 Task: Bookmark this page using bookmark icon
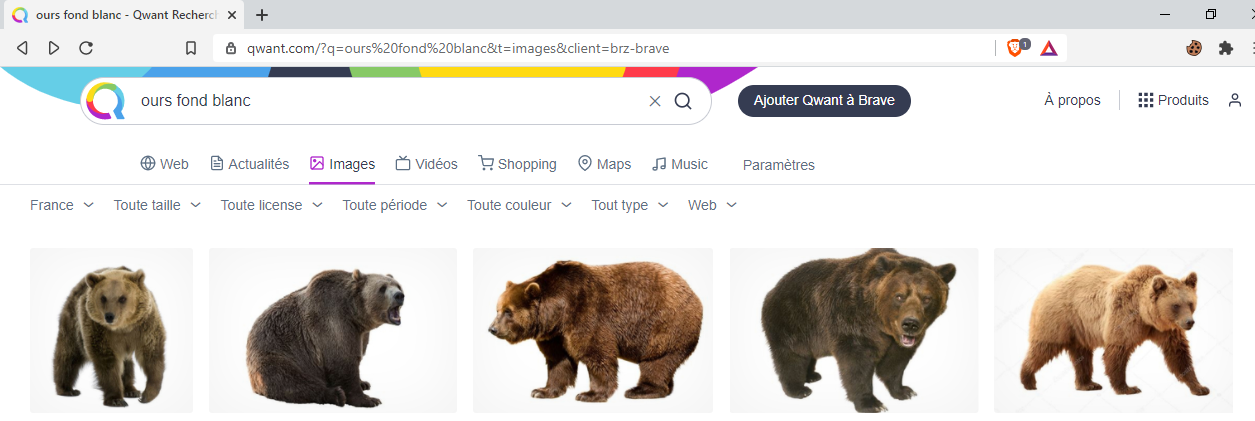pos(191,48)
